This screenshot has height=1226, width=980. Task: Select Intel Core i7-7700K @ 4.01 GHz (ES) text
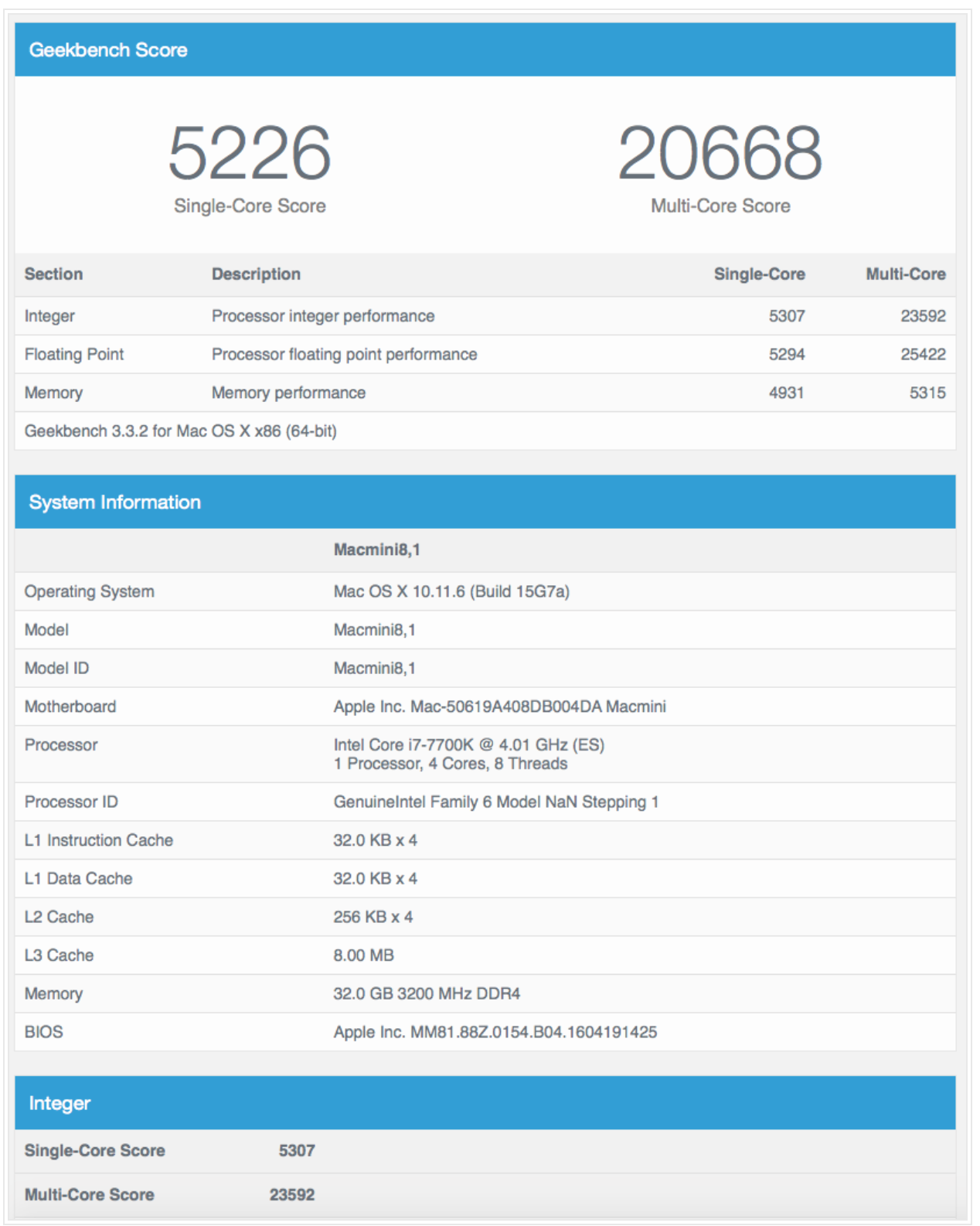point(468,744)
